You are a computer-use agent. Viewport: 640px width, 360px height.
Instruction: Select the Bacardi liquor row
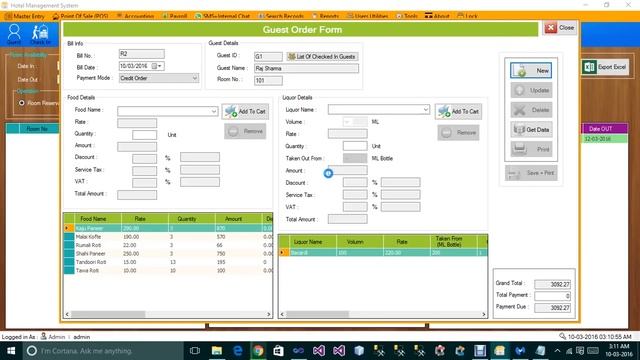pos(383,253)
